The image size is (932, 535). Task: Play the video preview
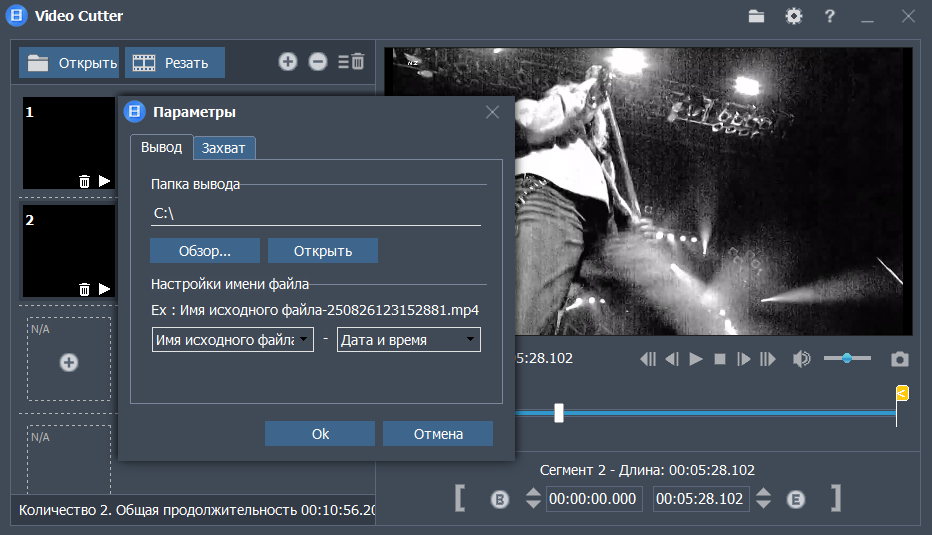click(x=696, y=359)
